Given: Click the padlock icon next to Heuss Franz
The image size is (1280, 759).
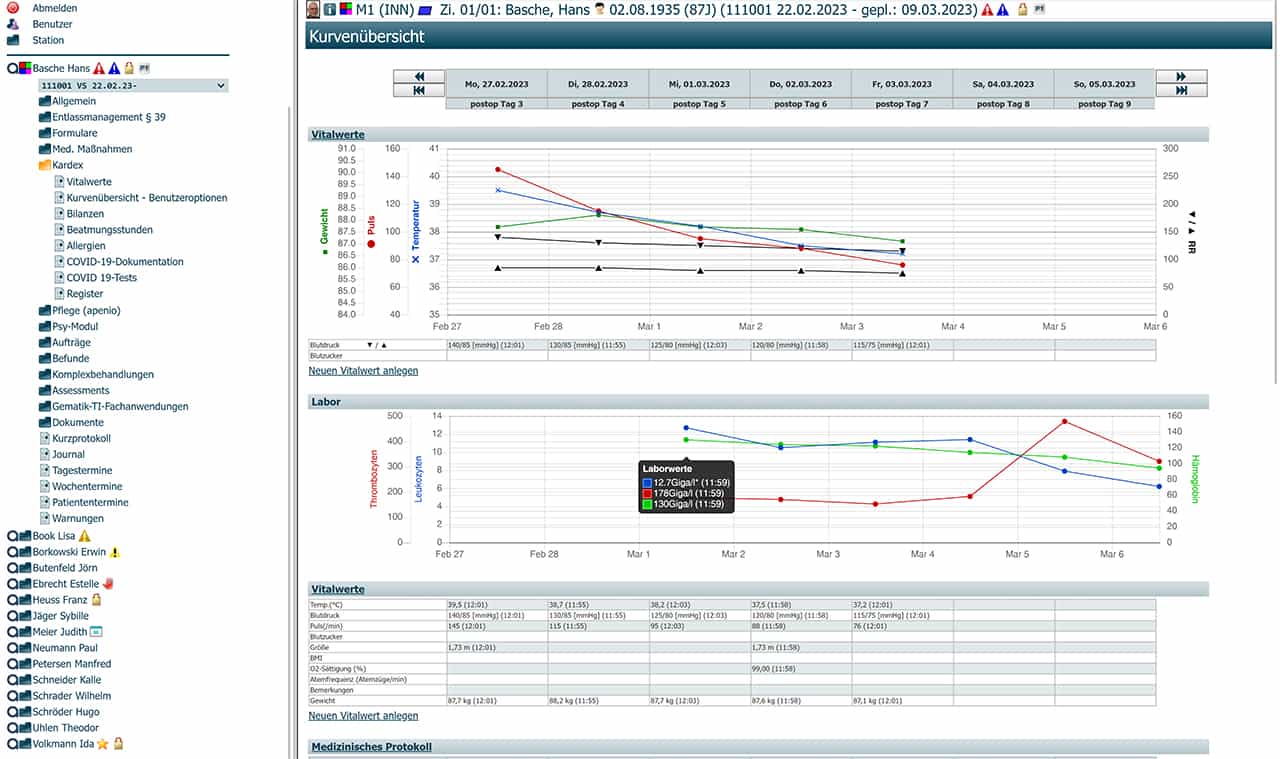Looking at the screenshot, I should click(x=96, y=600).
